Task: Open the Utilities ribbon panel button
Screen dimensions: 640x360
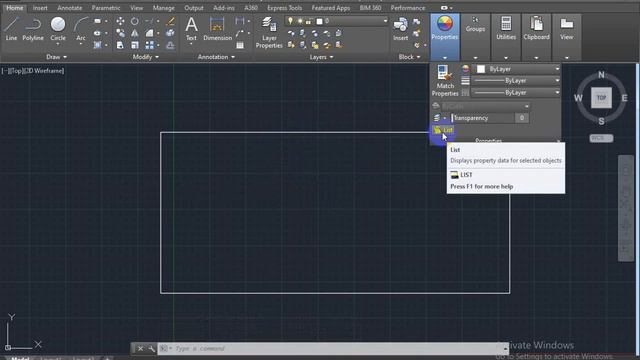Action: coord(506,36)
